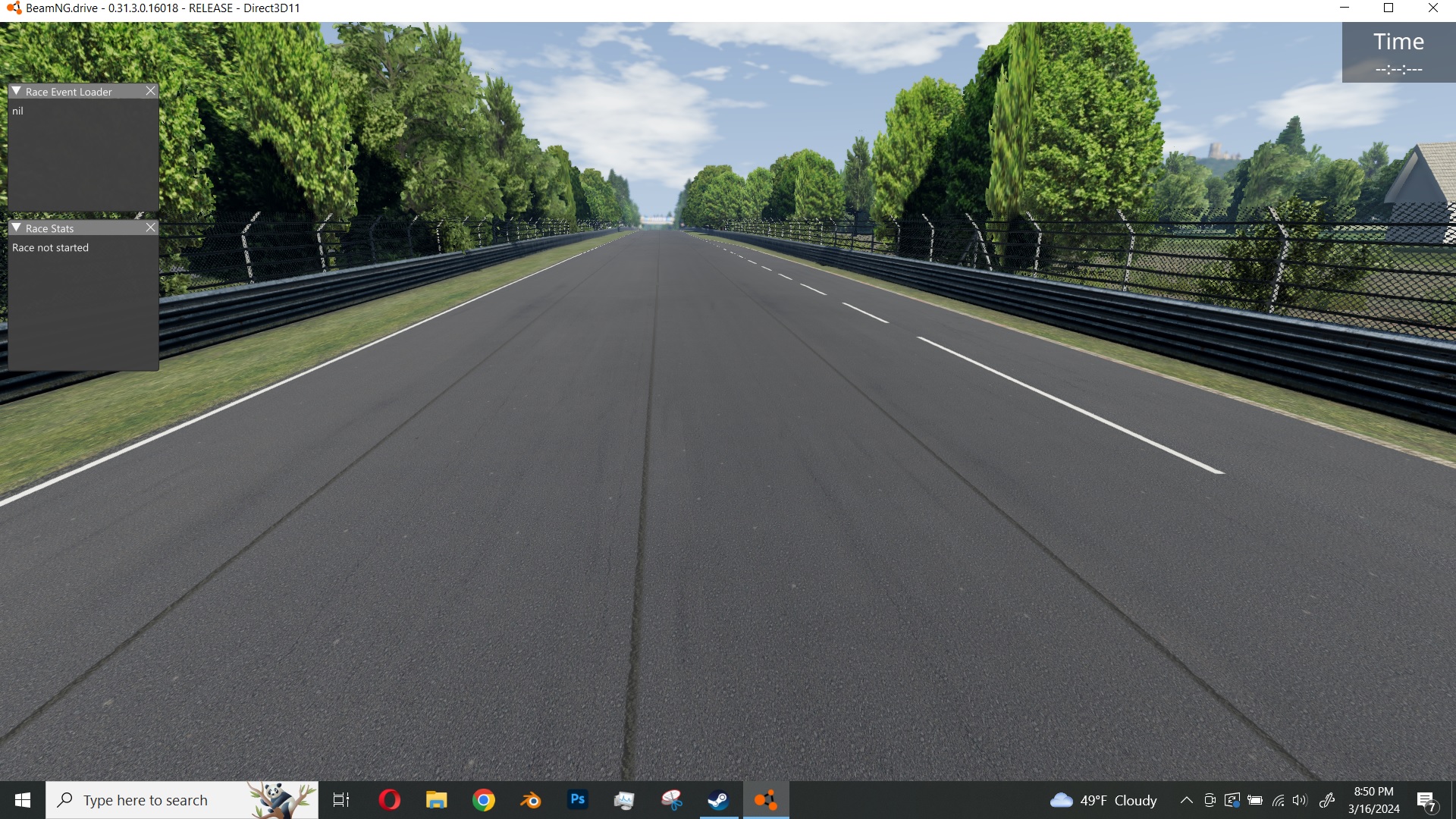Screen dimensions: 1456x819
Task: Open Opera browser from the taskbar
Action: [389, 800]
